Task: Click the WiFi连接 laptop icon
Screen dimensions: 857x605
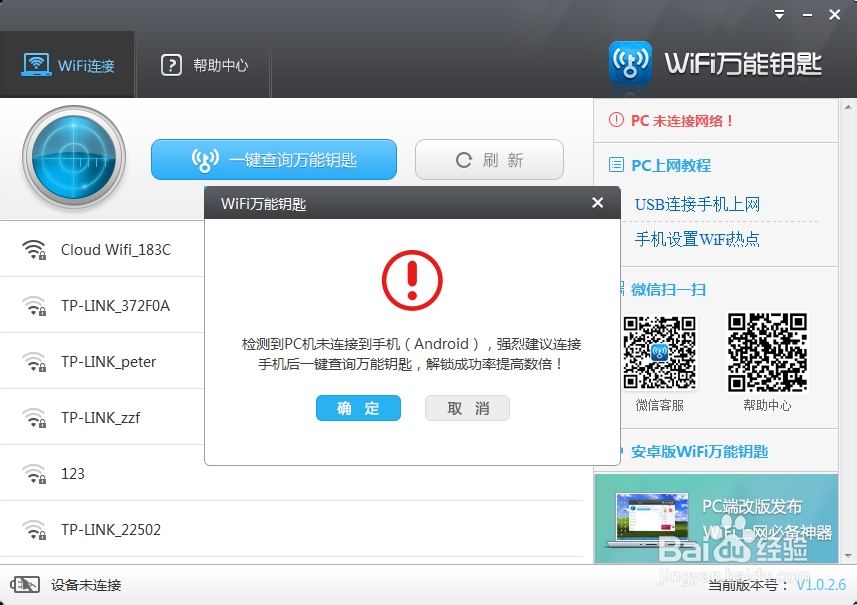Action: tap(37, 64)
